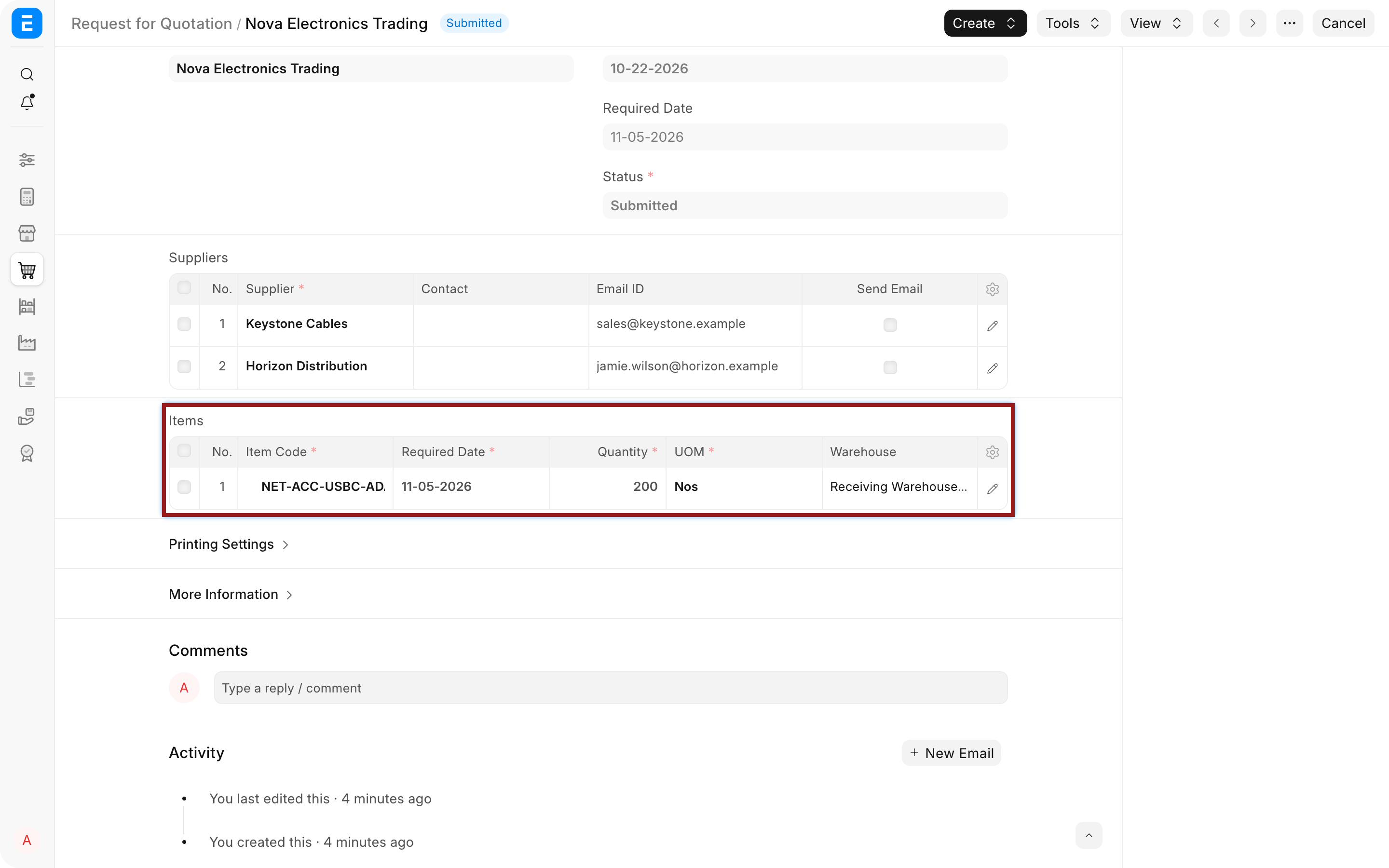Open the projects chart sidebar icon

point(27,380)
